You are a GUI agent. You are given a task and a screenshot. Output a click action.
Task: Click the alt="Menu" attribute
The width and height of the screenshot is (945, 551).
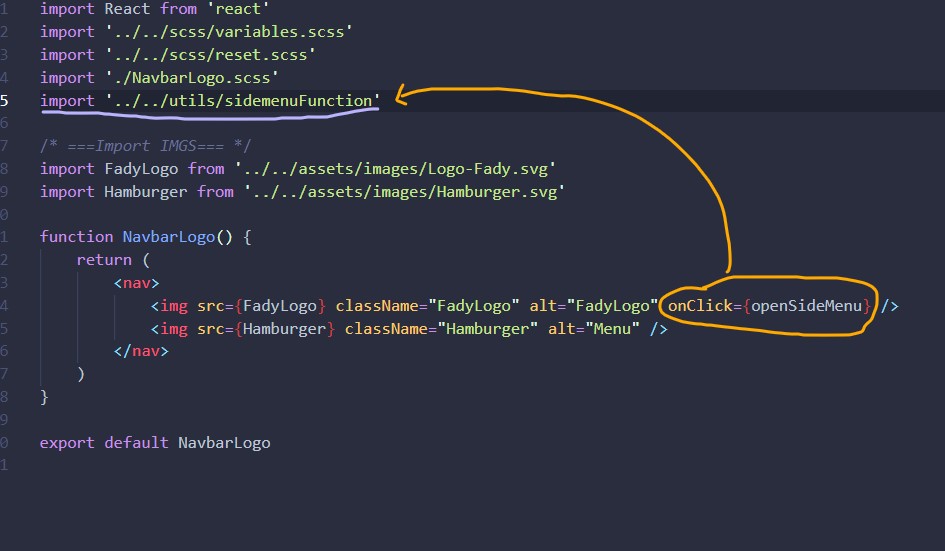click(x=594, y=329)
